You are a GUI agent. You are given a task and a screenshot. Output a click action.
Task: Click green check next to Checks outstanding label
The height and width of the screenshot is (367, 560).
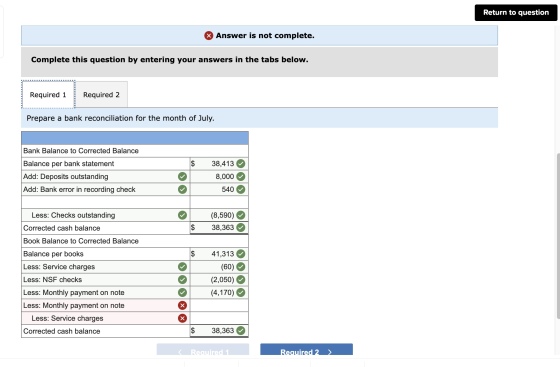tap(182, 215)
